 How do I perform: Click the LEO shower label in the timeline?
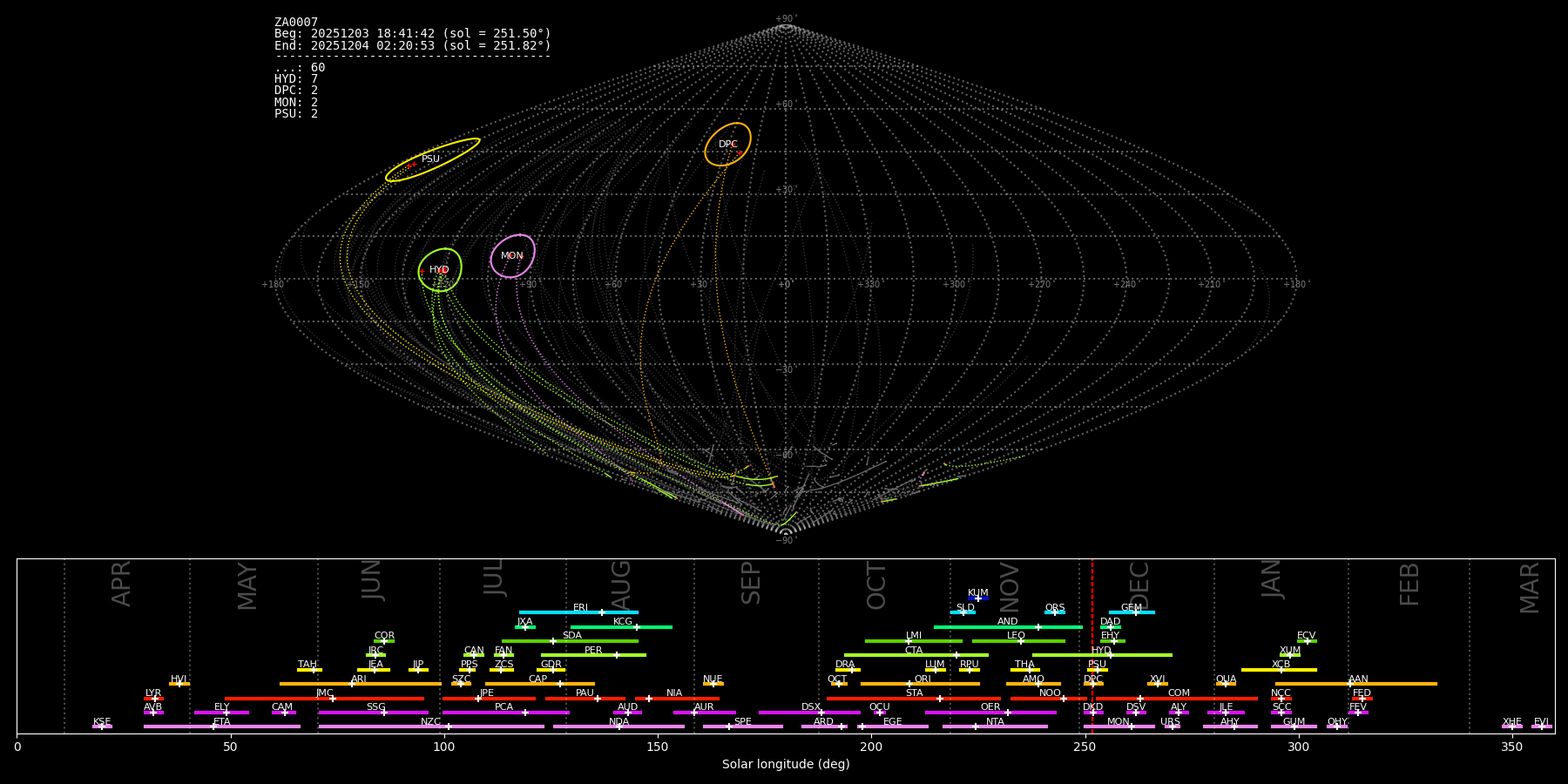coord(1017,636)
